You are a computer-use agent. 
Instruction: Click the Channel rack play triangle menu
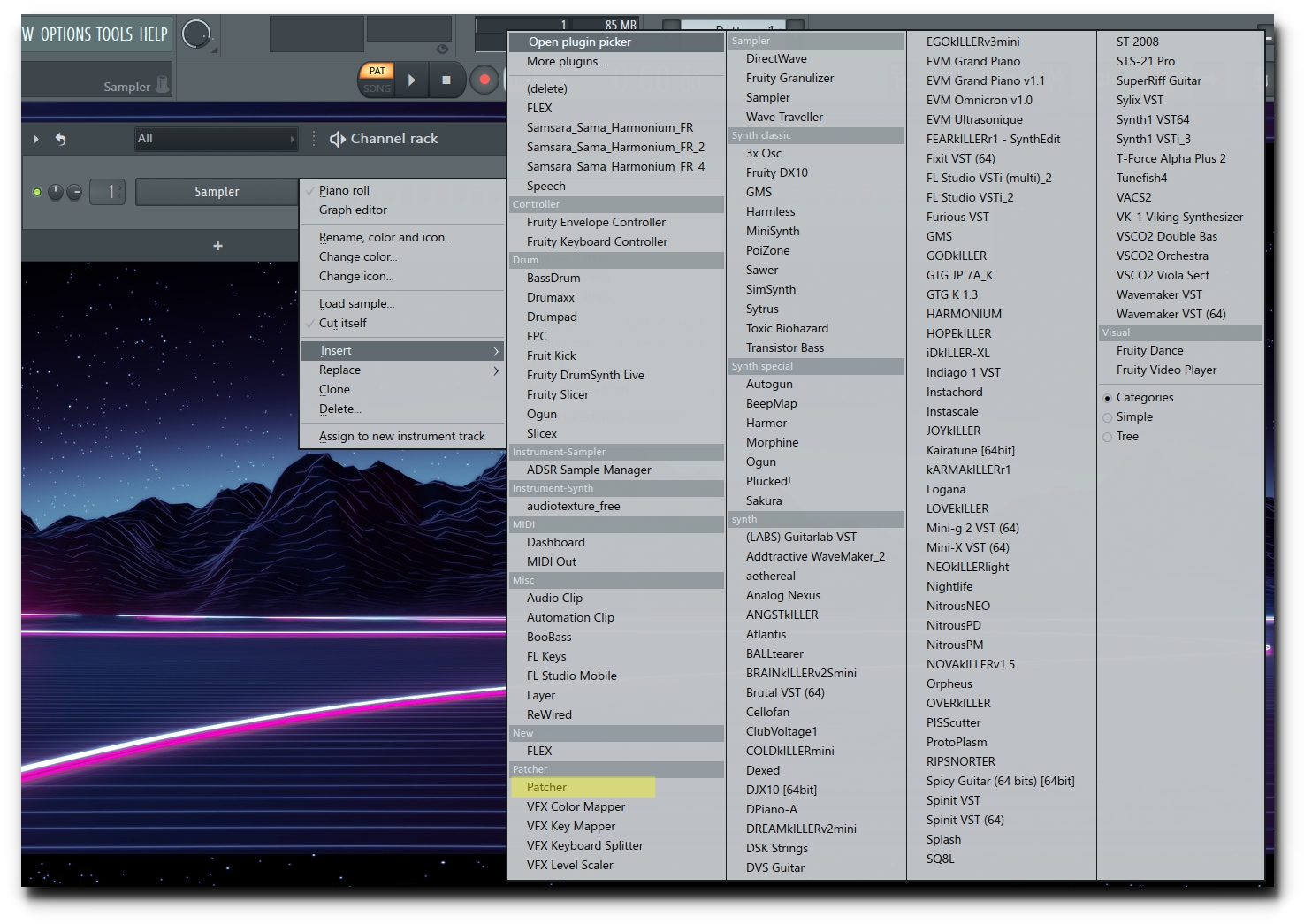pyautogui.click(x=35, y=139)
